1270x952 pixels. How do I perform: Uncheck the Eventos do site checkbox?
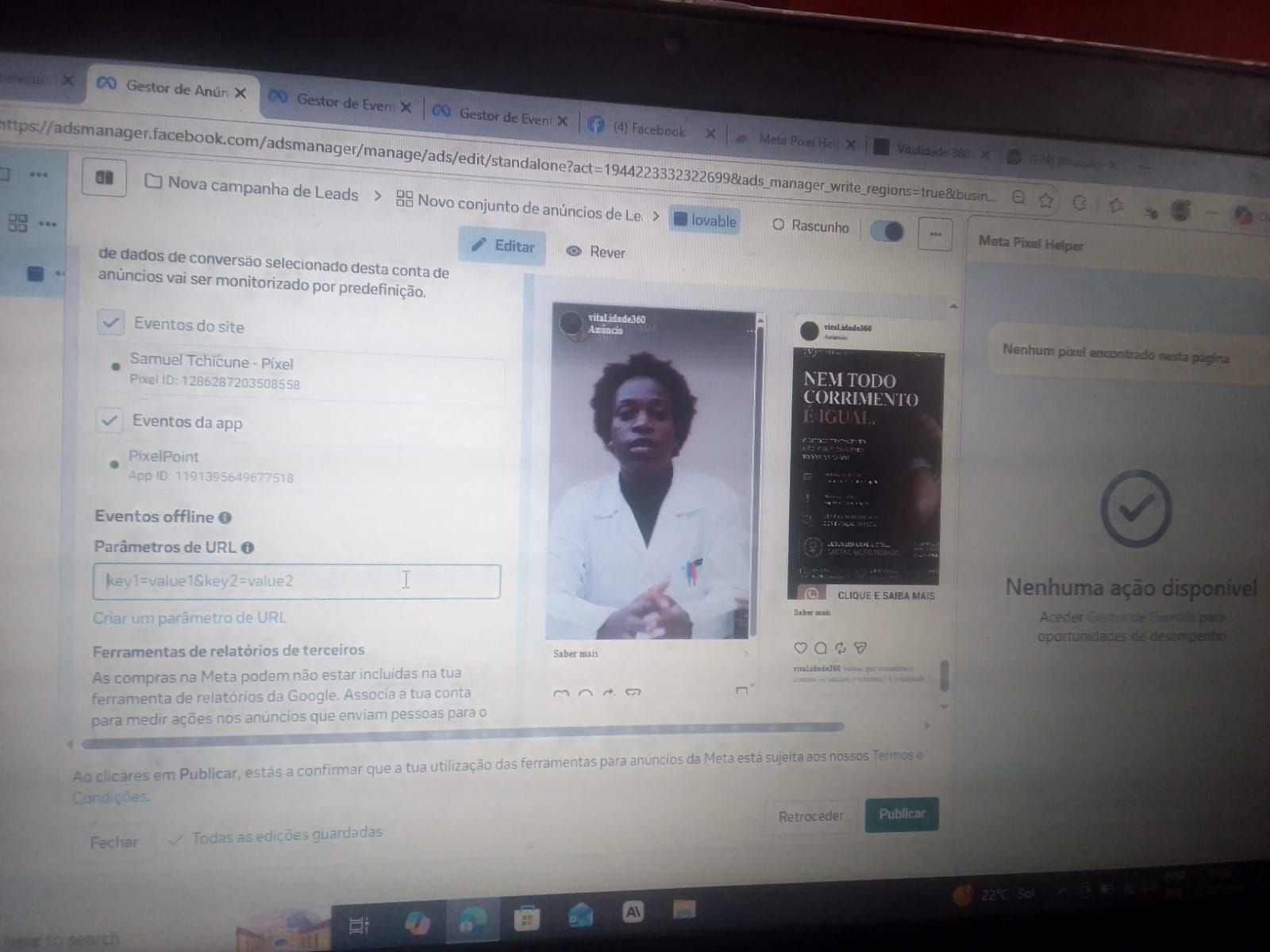111,322
